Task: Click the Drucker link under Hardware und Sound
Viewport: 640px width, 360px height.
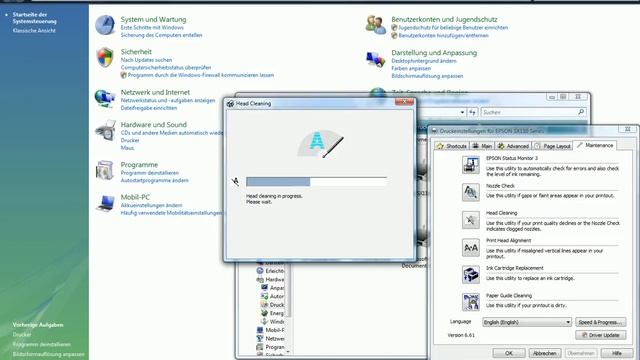Action: tap(130, 140)
